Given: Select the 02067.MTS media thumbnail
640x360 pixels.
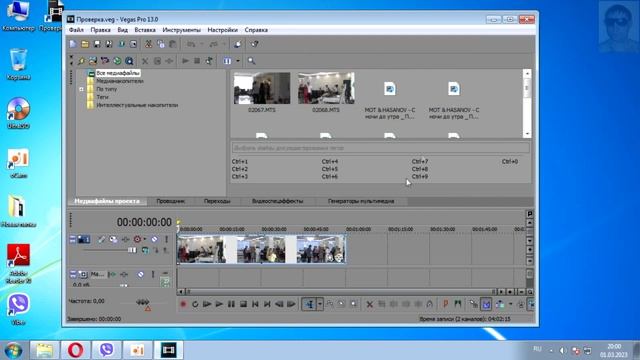Looking at the screenshot, I should 262,88.
